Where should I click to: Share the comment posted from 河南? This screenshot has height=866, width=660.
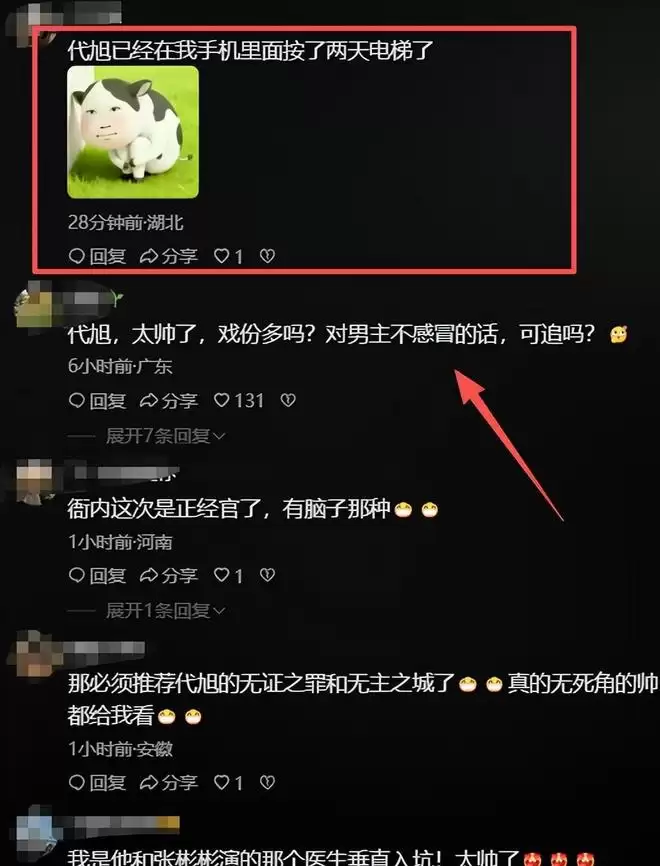click(x=168, y=575)
